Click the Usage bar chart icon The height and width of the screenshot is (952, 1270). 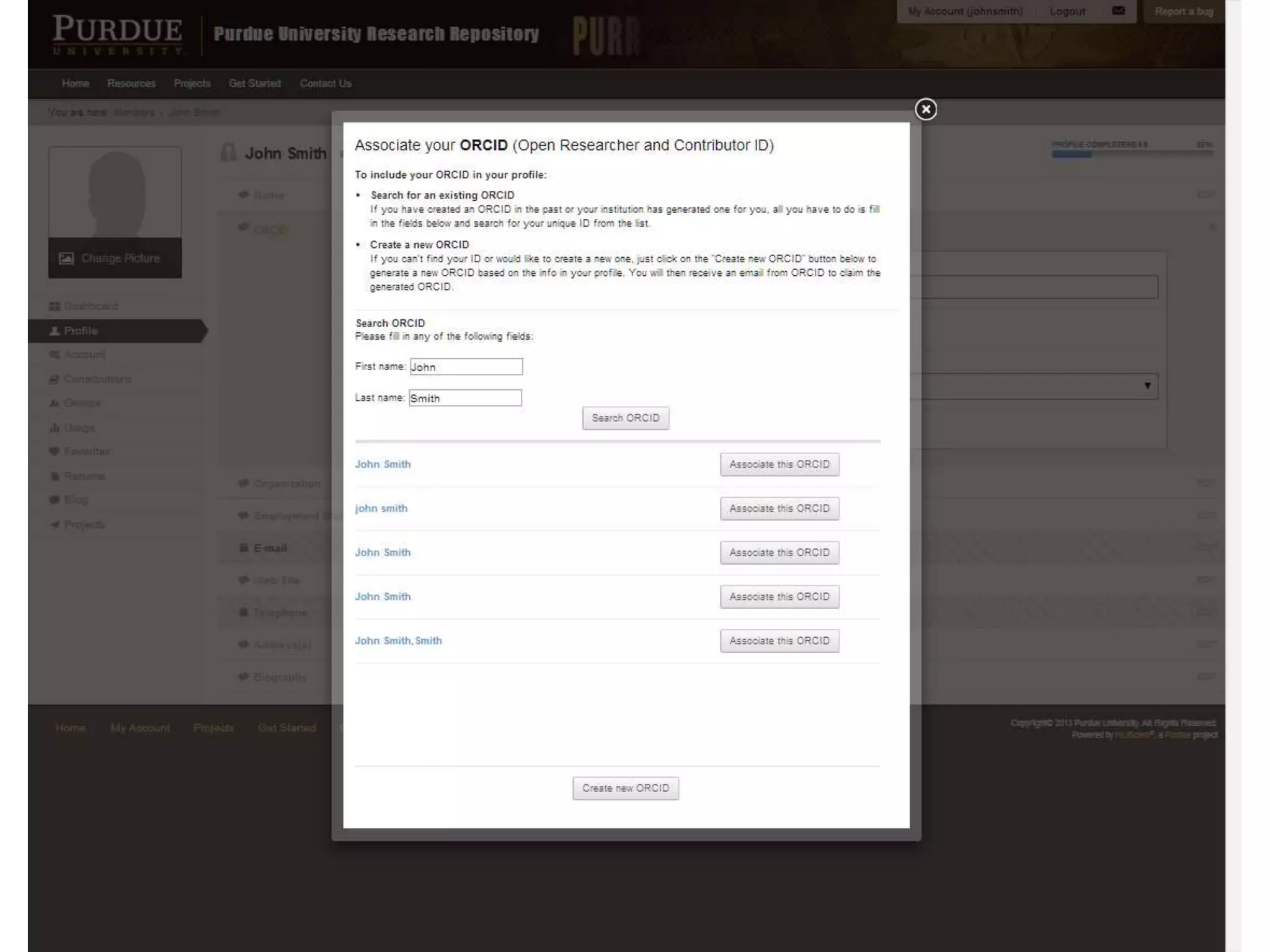coord(55,428)
